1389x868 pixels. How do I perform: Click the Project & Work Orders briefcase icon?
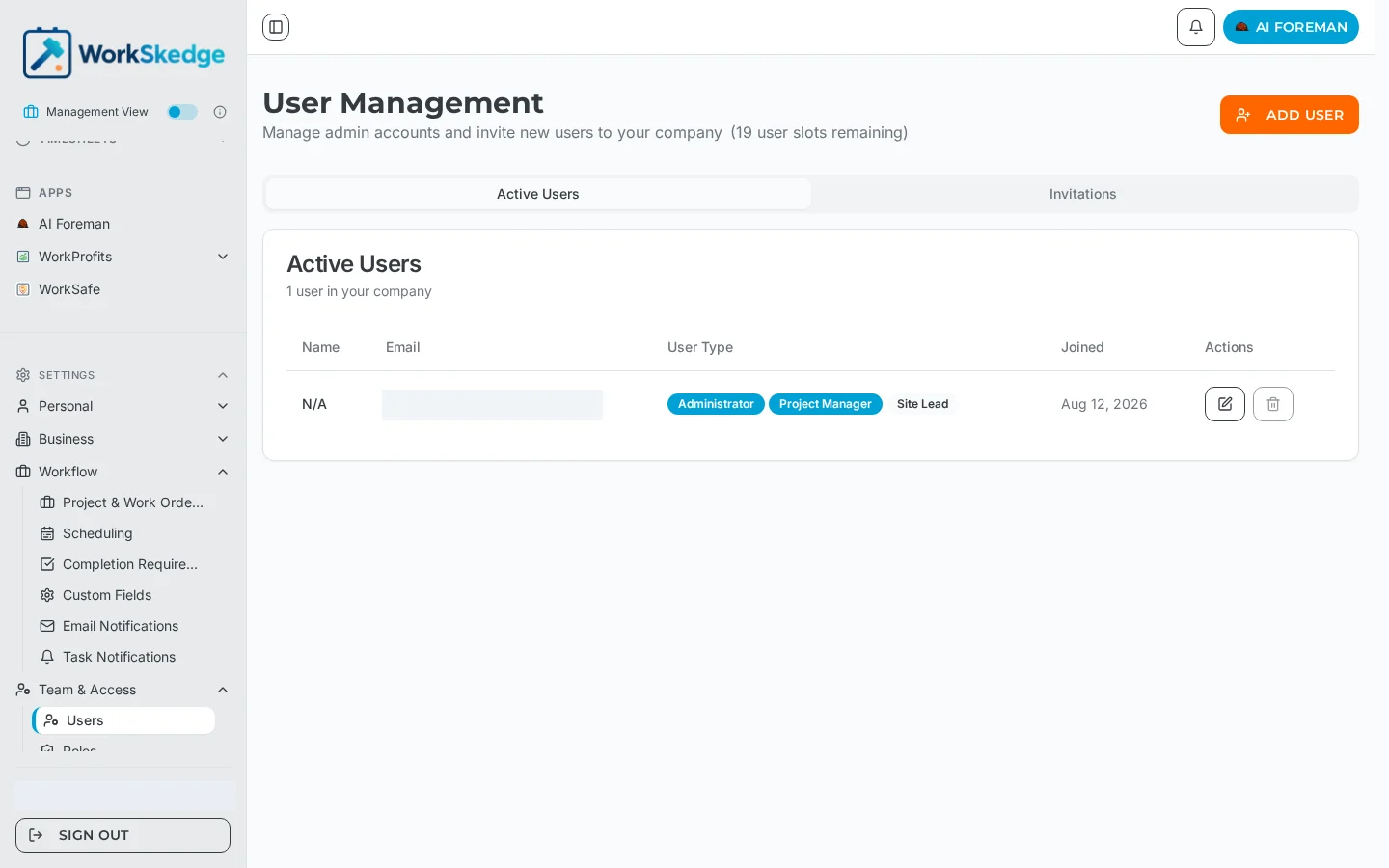[x=47, y=502]
